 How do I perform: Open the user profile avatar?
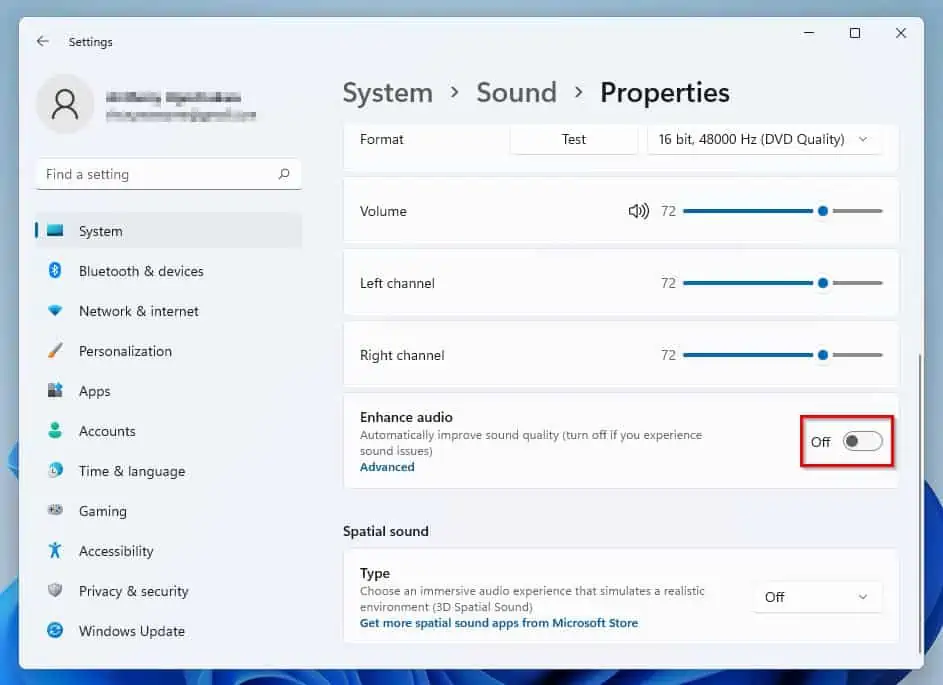(65, 104)
